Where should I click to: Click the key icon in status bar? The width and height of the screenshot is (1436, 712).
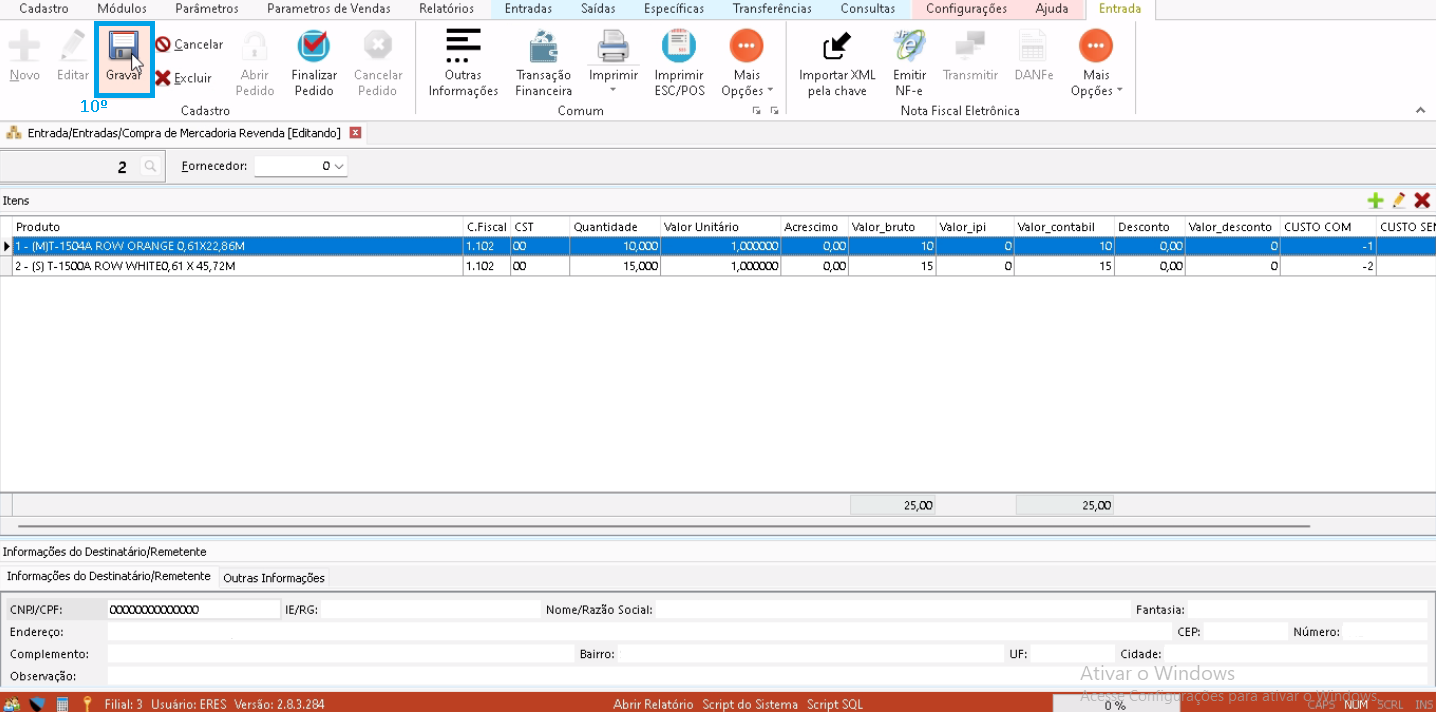87,704
